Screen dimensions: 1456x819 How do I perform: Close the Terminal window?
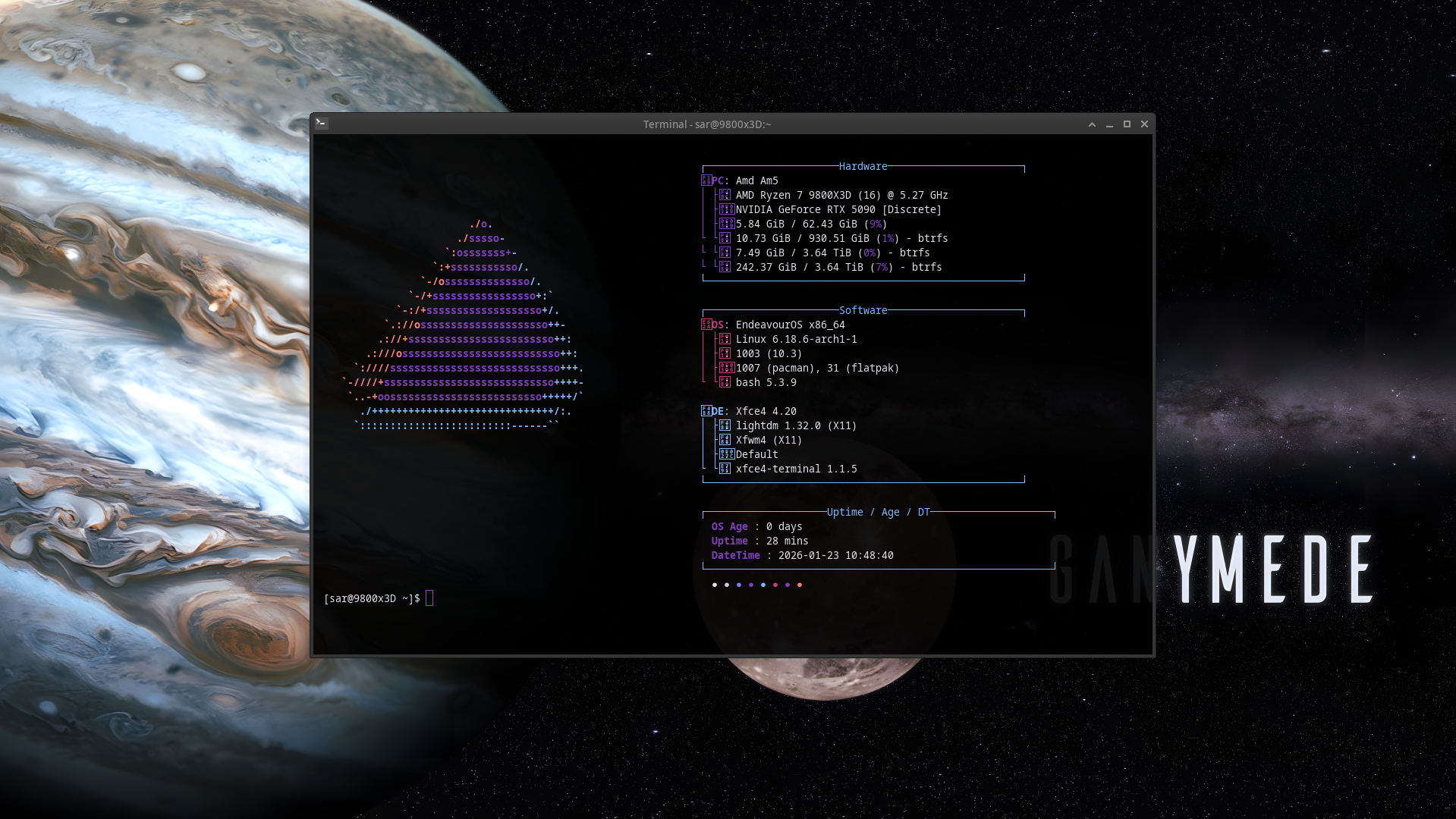click(1144, 124)
